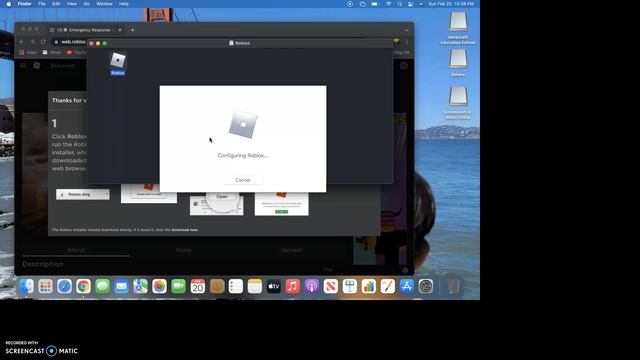Go back in the Chrome window
The image size is (640, 360).
click(22, 42)
